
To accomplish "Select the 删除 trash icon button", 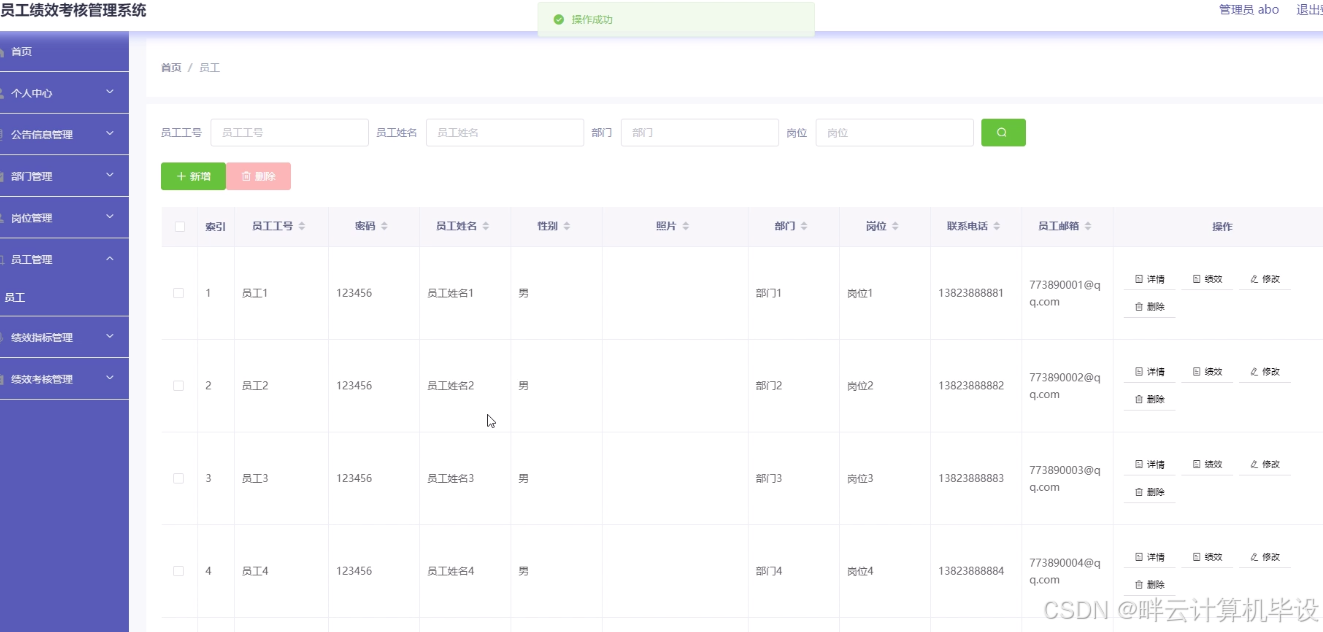I will pyautogui.click(x=258, y=176).
